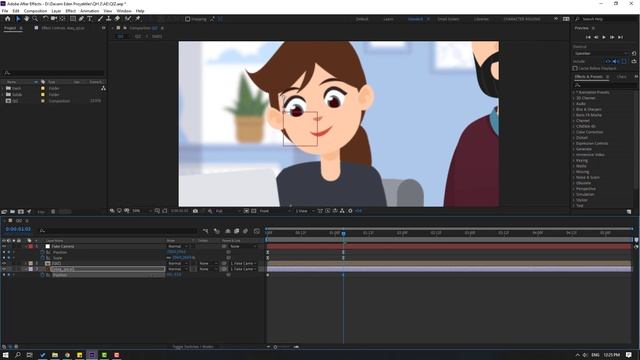Toggle the shy layers icon in timeline
The height and width of the screenshot is (360, 640).
228,231
